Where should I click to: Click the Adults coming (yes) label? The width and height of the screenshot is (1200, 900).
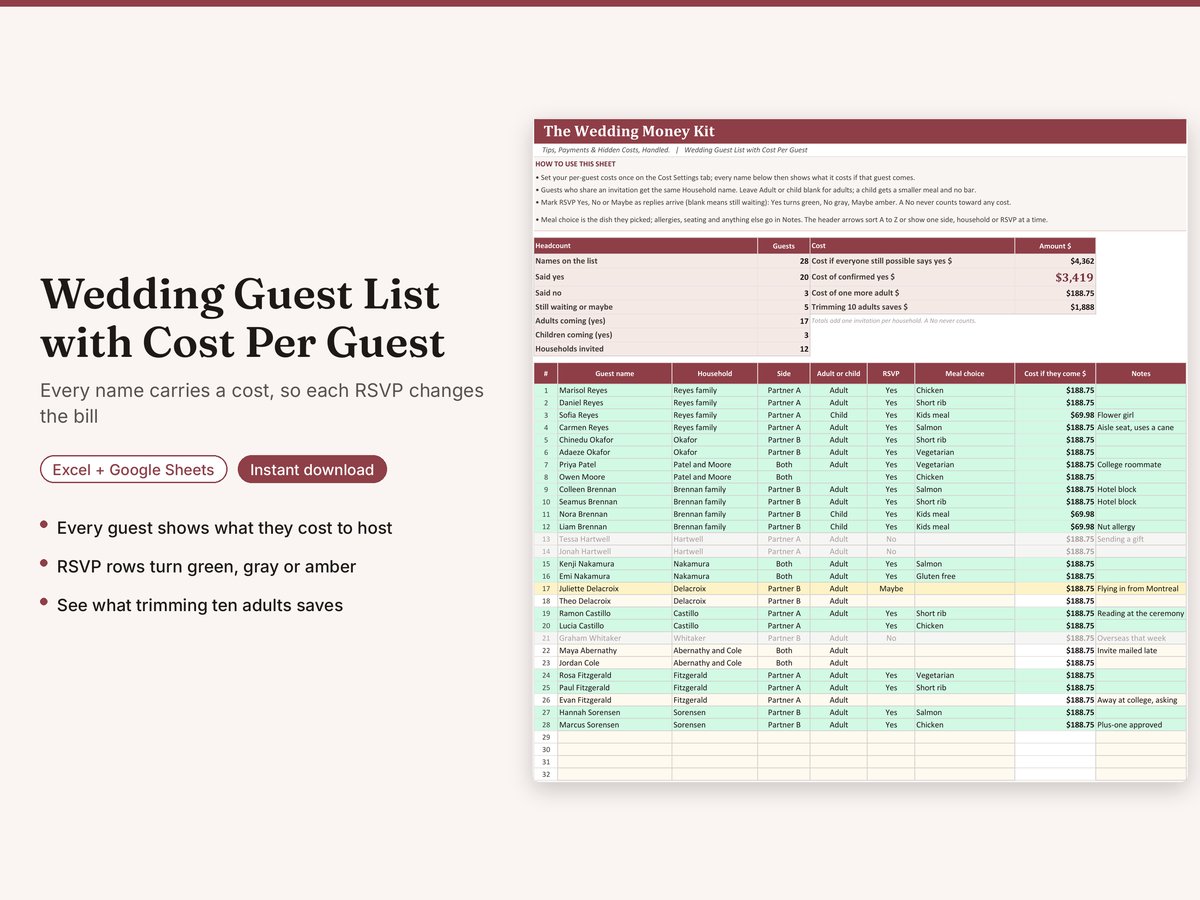click(x=570, y=321)
